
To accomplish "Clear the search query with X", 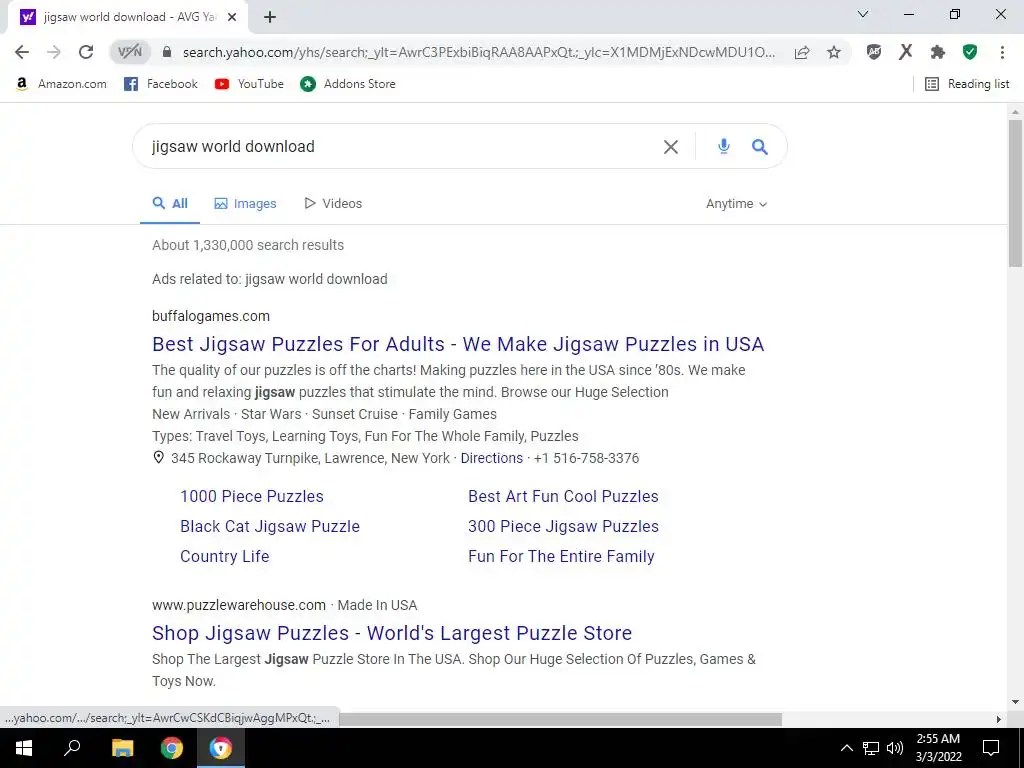I will pyautogui.click(x=671, y=147).
